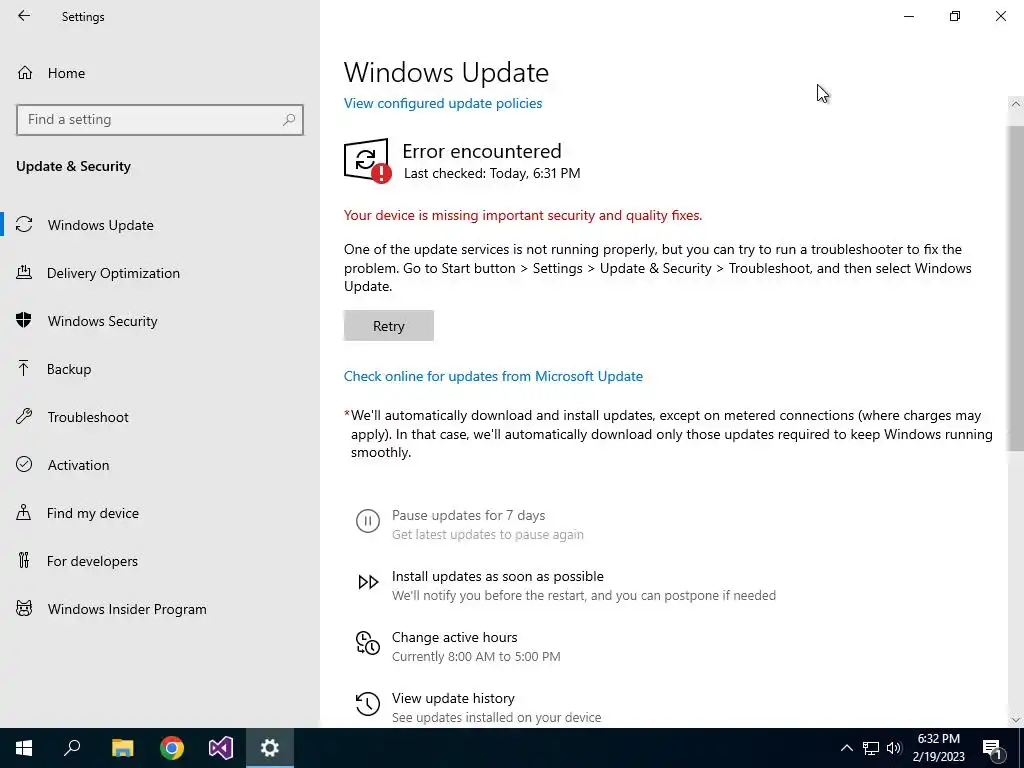Image resolution: width=1024 pixels, height=768 pixels.
Task: Click the Update & Security heading
Action: point(73,166)
